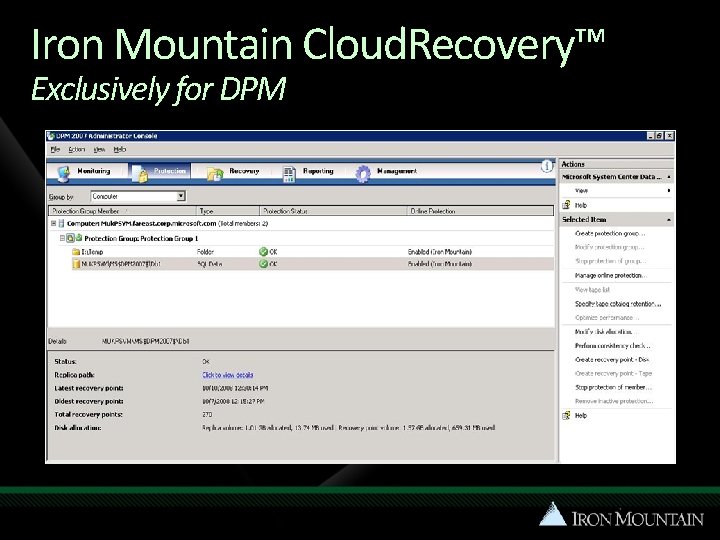This screenshot has height=540, width=720.
Task: Click Modify disk allocation action
Action: click(603, 332)
